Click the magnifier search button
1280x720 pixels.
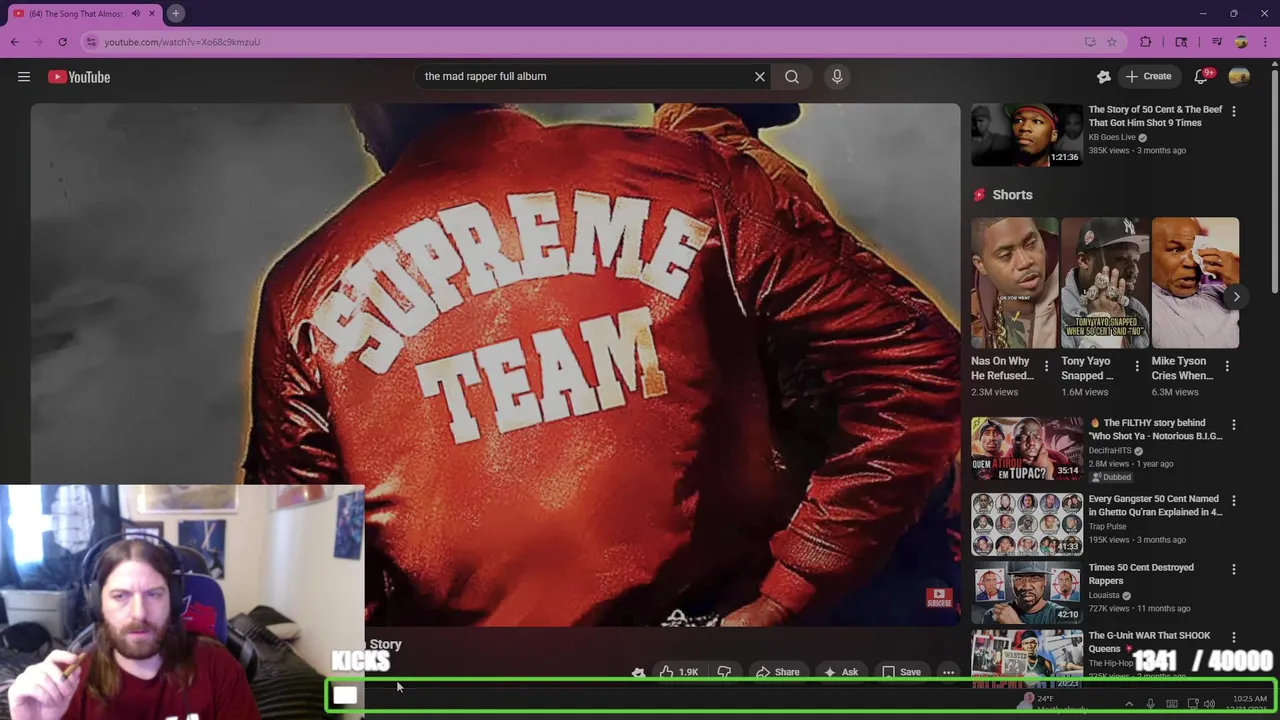tap(792, 76)
